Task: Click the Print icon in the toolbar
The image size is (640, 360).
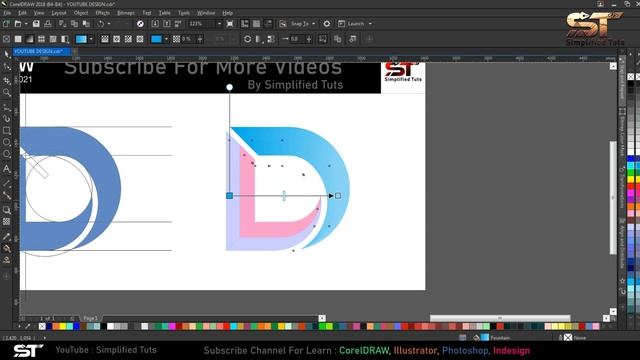Action: click(x=48, y=24)
